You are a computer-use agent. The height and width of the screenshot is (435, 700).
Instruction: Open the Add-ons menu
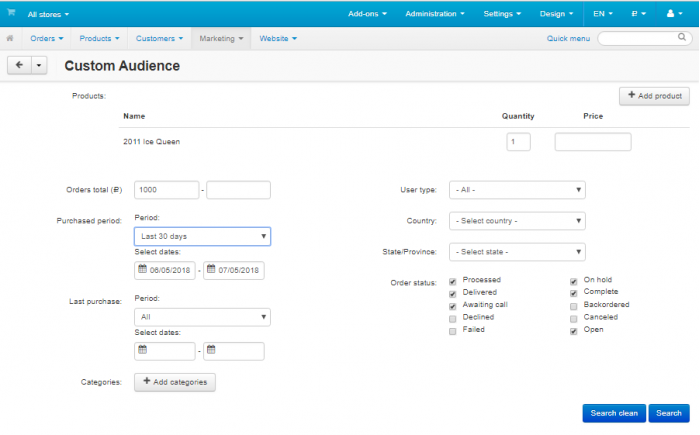click(x=367, y=14)
